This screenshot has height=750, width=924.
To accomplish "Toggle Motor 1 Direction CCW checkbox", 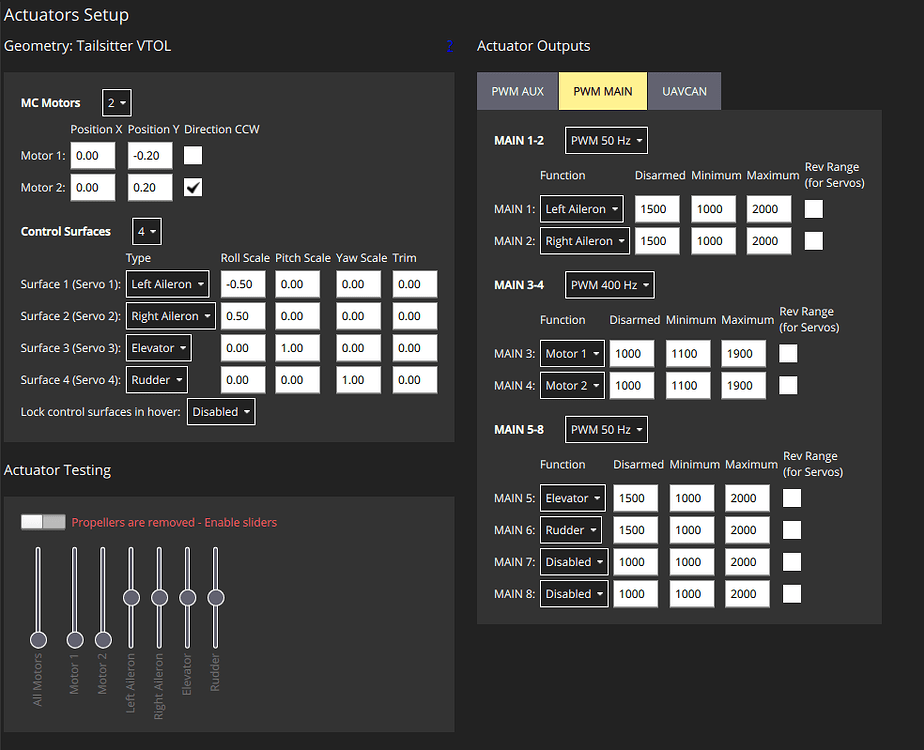I will coord(193,156).
